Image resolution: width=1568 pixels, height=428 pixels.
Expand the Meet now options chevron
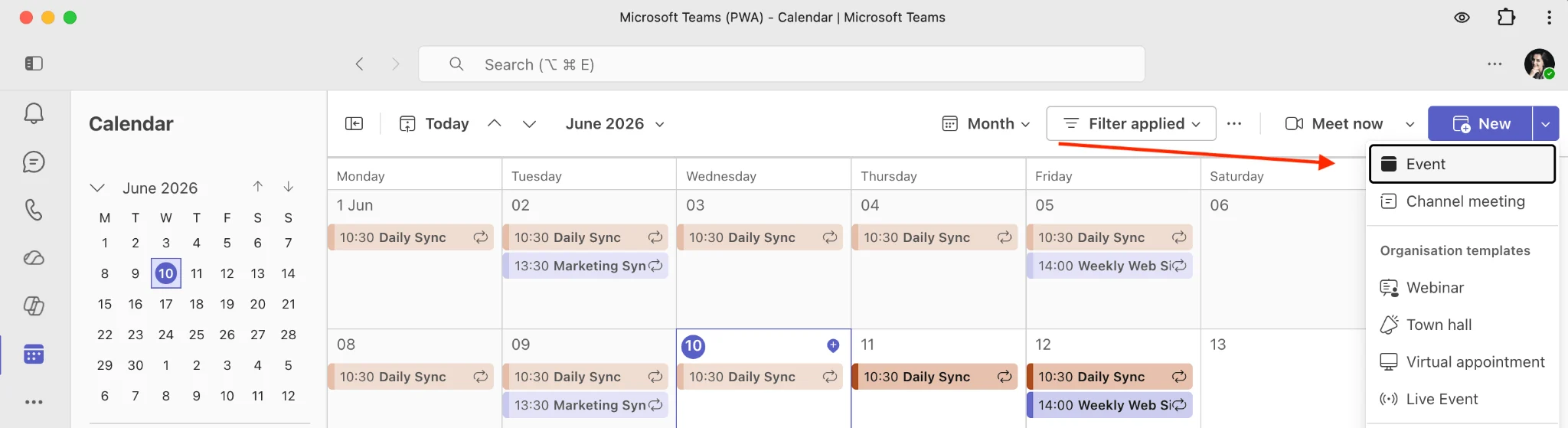pyautogui.click(x=1410, y=124)
